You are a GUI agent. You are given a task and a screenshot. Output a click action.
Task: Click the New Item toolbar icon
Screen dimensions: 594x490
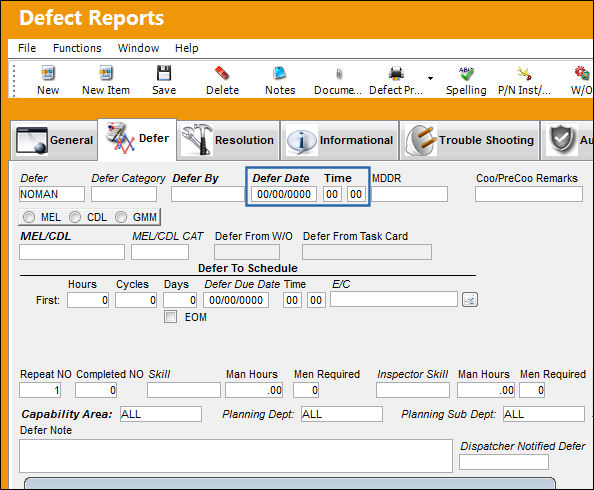point(106,73)
